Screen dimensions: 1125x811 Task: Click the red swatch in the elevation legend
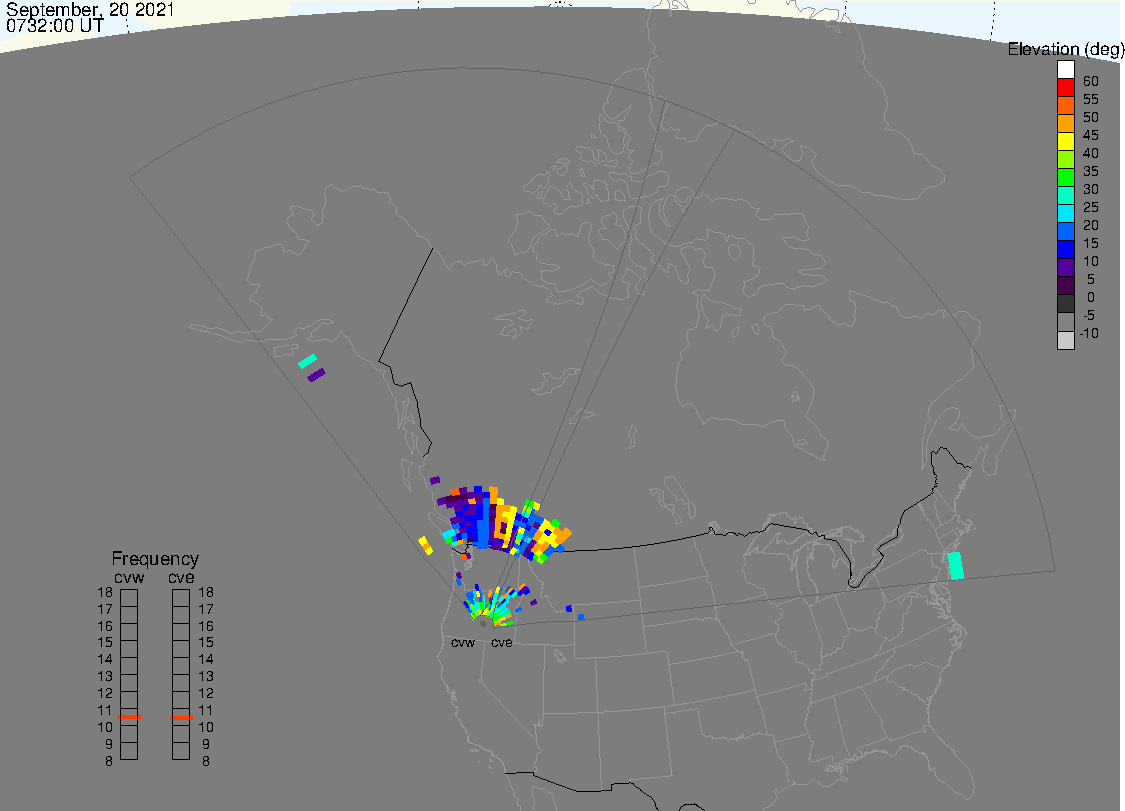[1065, 88]
